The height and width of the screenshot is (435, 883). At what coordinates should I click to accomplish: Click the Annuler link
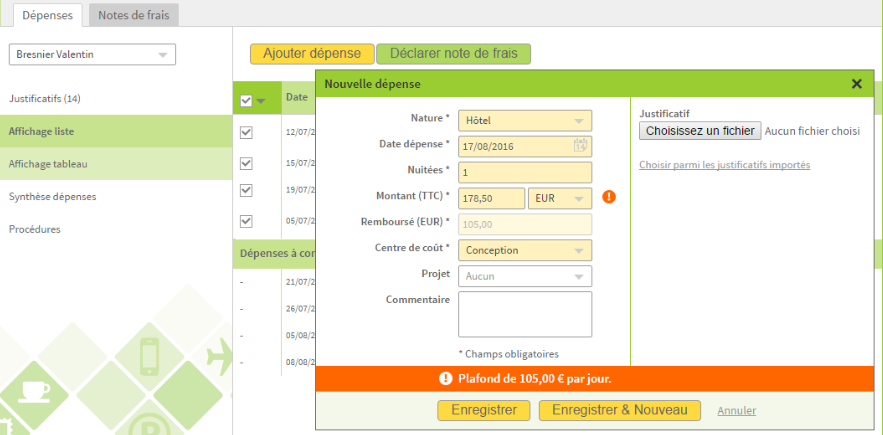tap(737, 411)
